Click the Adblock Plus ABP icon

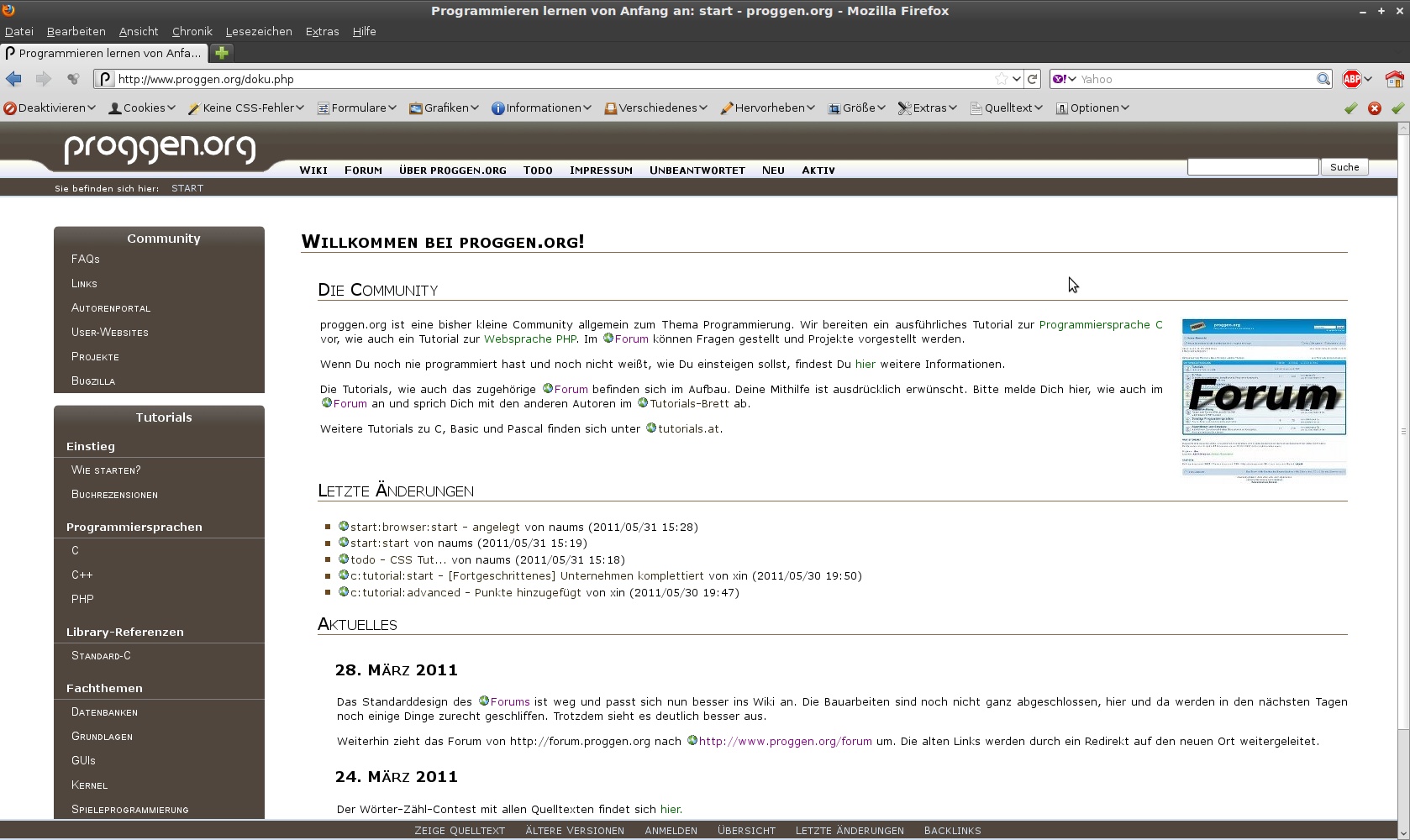coord(1351,79)
